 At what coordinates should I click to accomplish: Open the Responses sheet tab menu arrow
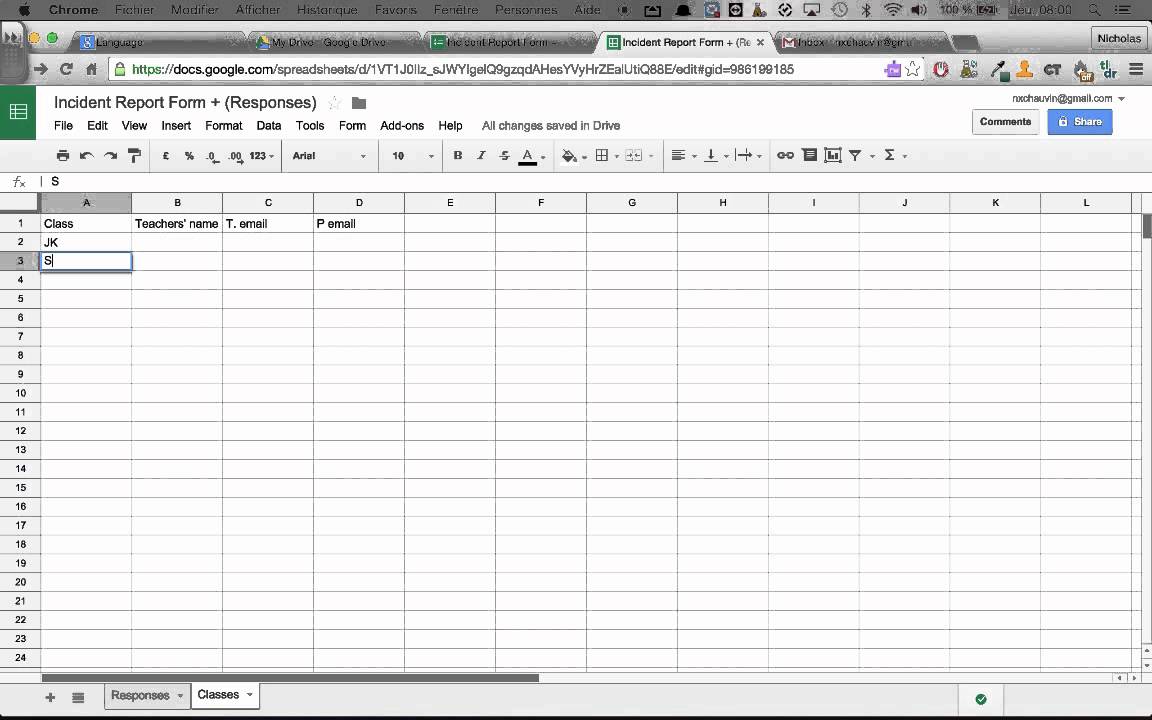tap(180, 695)
